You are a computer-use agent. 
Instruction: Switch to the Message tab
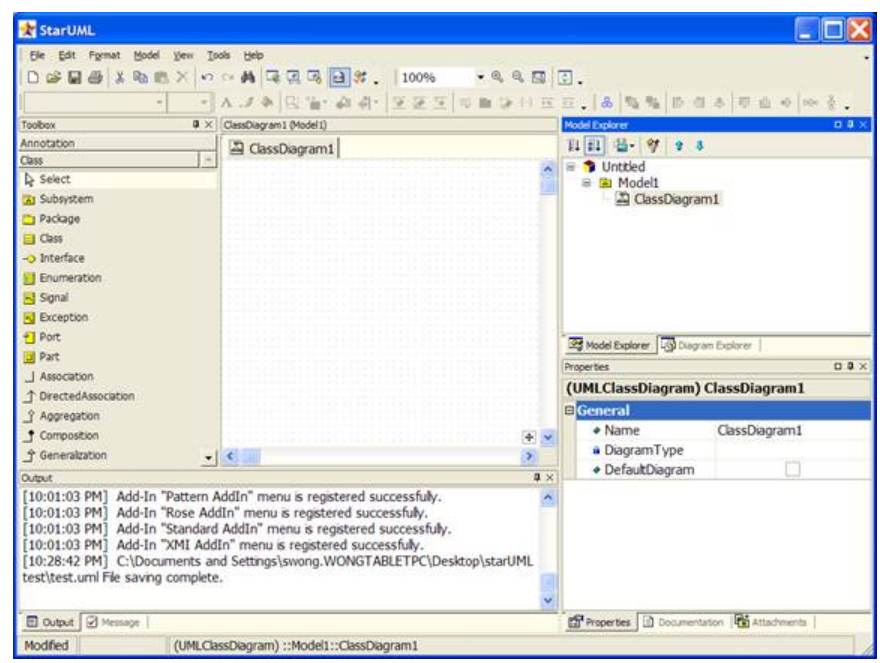click(113, 622)
